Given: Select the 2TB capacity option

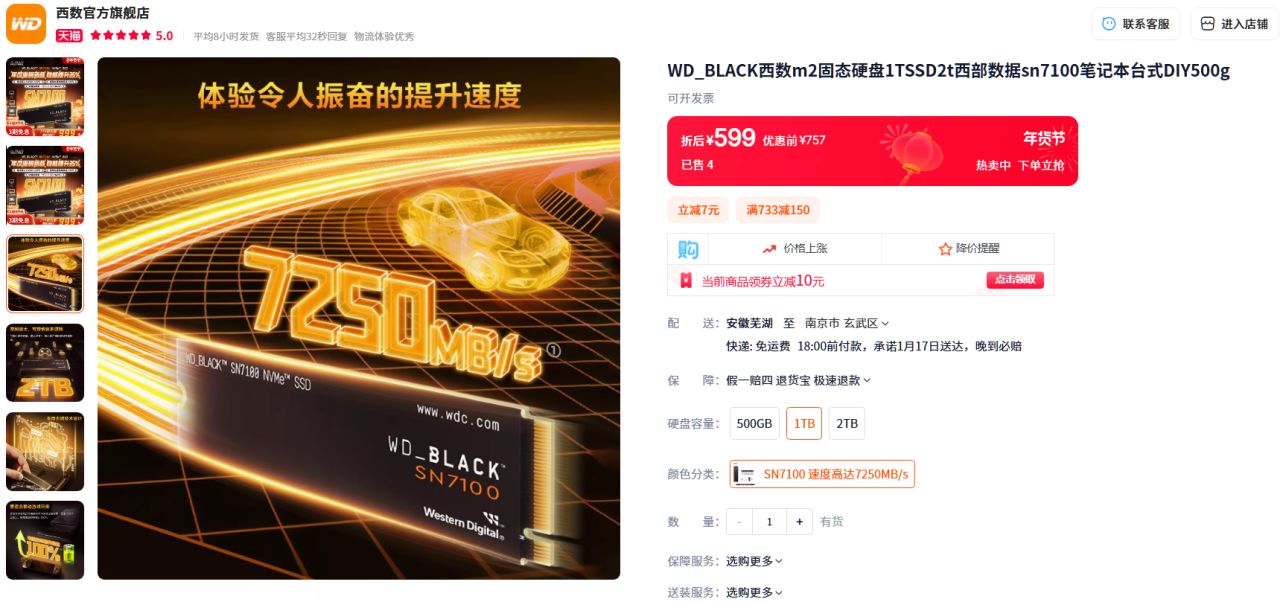Looking at the screenshot, I should (847, 423).
